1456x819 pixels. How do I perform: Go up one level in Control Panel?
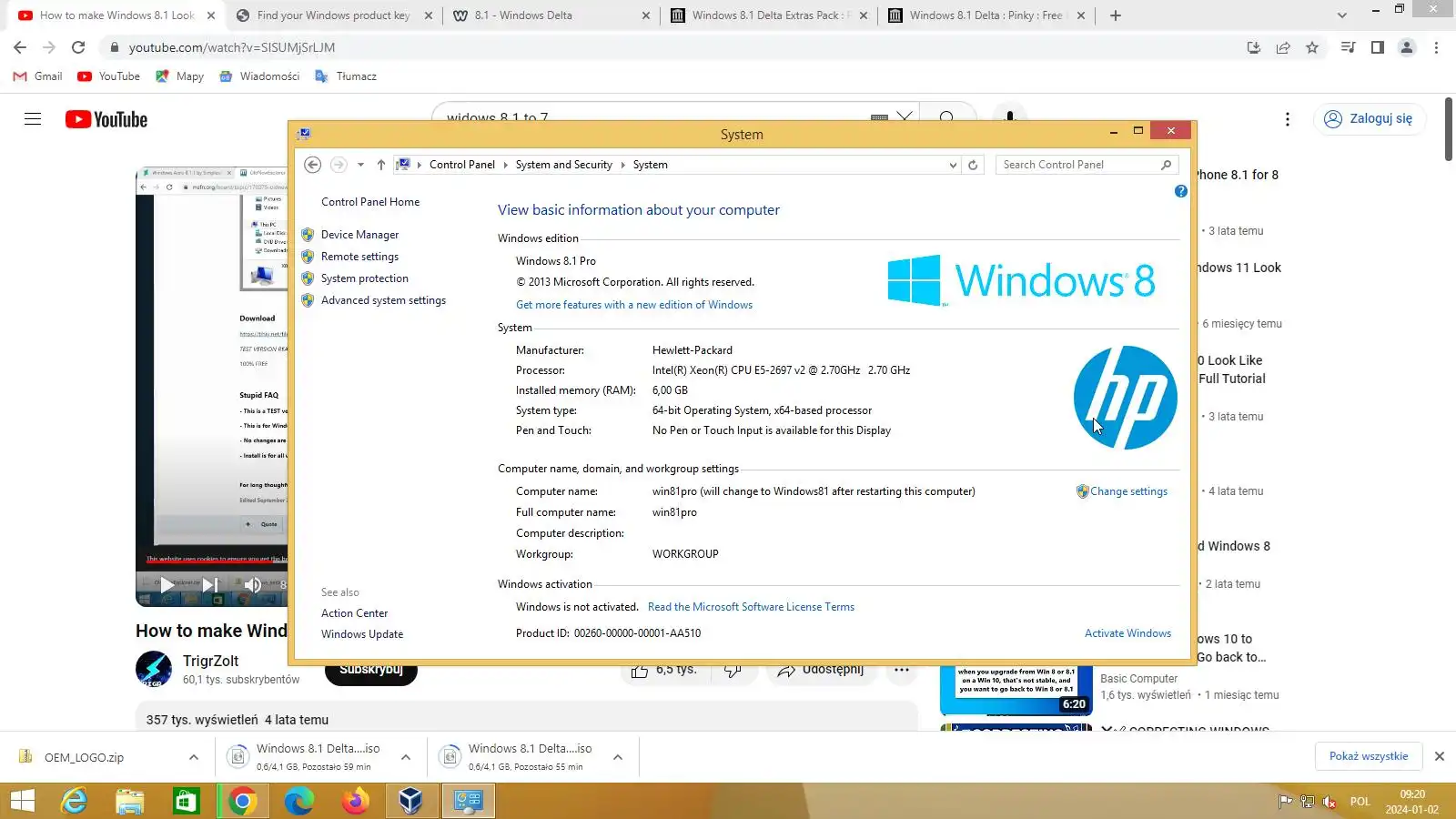pyautogui.click(x=381, y=165)
